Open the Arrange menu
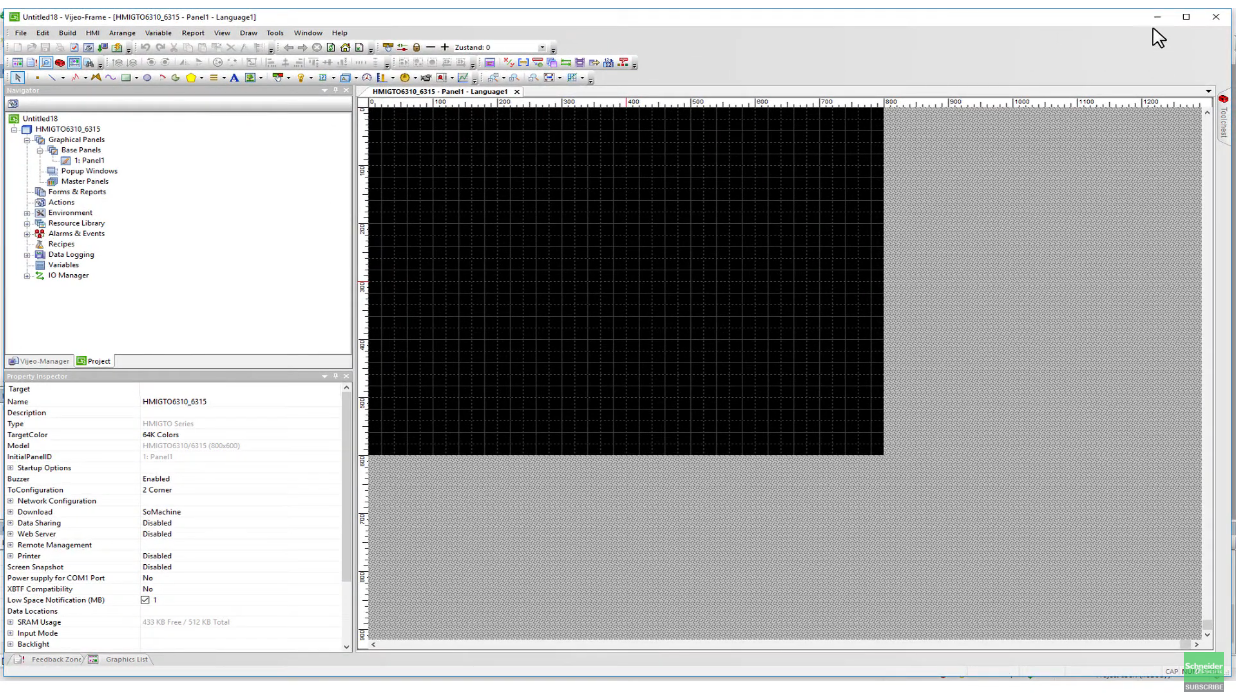The image size is (1237, 693). point(122,33)
